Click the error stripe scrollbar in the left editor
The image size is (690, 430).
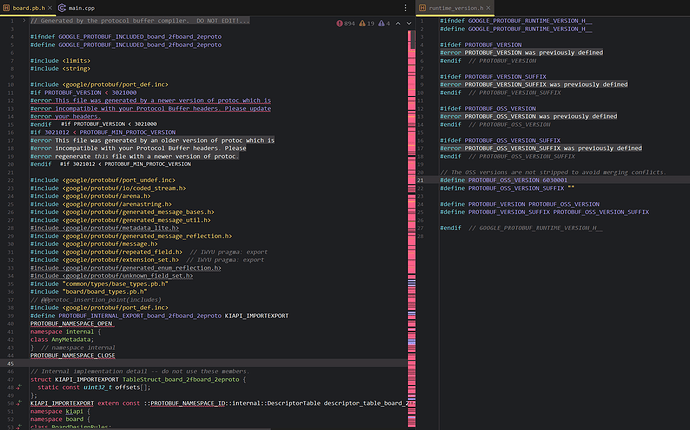411,229
